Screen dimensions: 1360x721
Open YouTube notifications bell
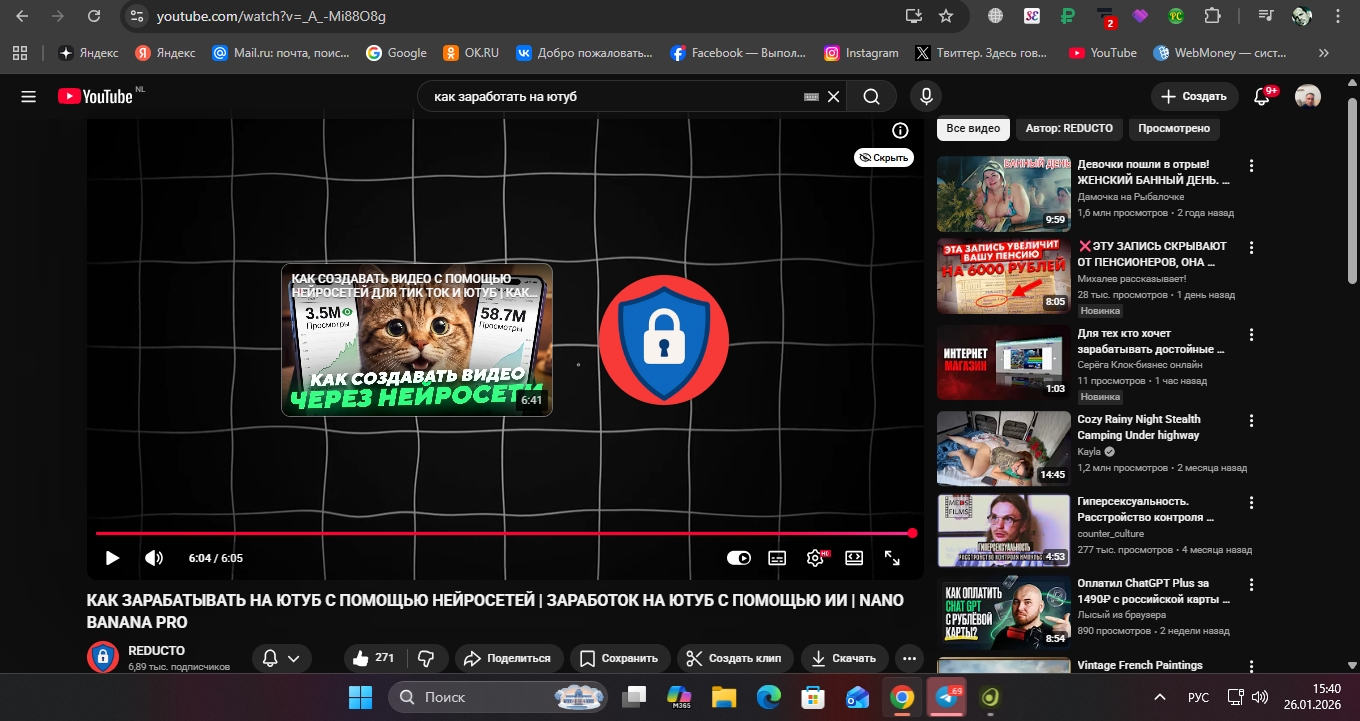[x=1262, y=97]
